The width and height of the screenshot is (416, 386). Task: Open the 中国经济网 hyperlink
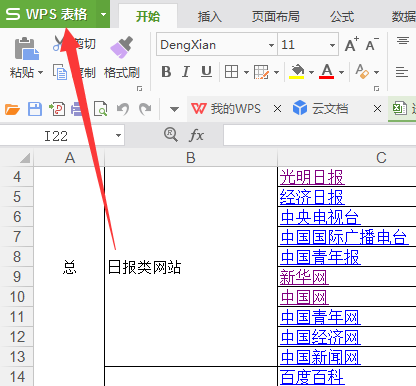click(x=320, y=337)
